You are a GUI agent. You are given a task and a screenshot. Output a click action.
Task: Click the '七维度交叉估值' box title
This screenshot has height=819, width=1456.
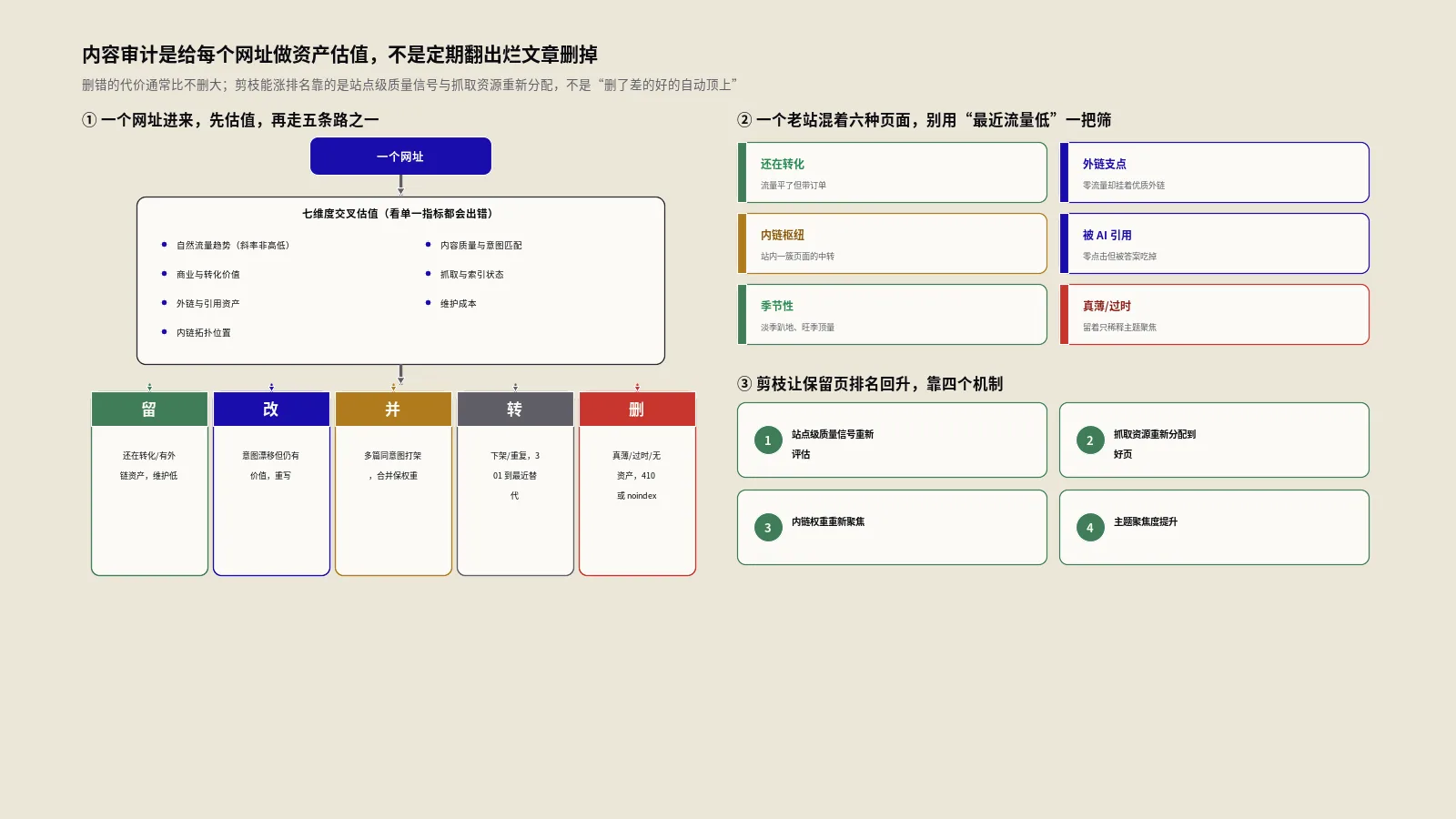(x=400, y=214)
